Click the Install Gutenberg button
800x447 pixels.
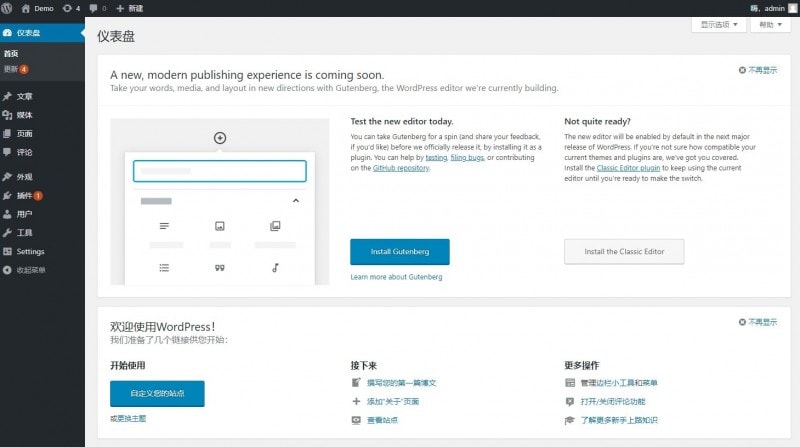pos(399,251)
